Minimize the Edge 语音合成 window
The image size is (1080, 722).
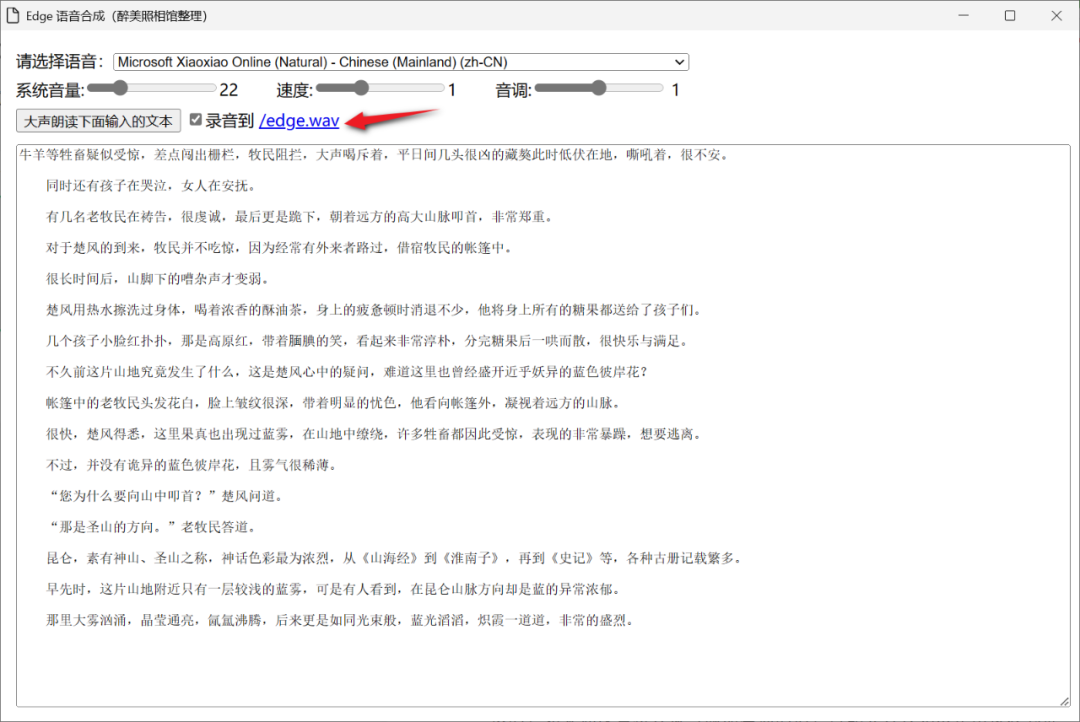961,15
